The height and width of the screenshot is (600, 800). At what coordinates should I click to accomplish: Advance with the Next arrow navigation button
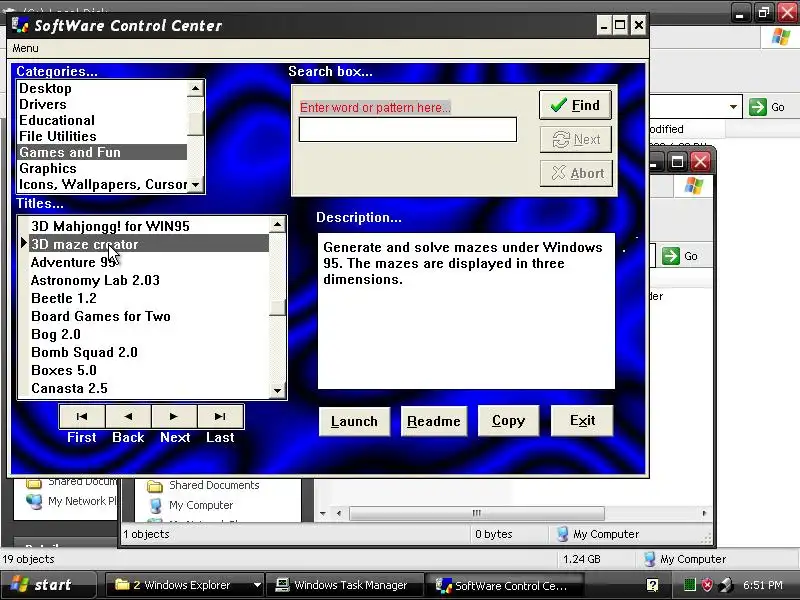174,416
